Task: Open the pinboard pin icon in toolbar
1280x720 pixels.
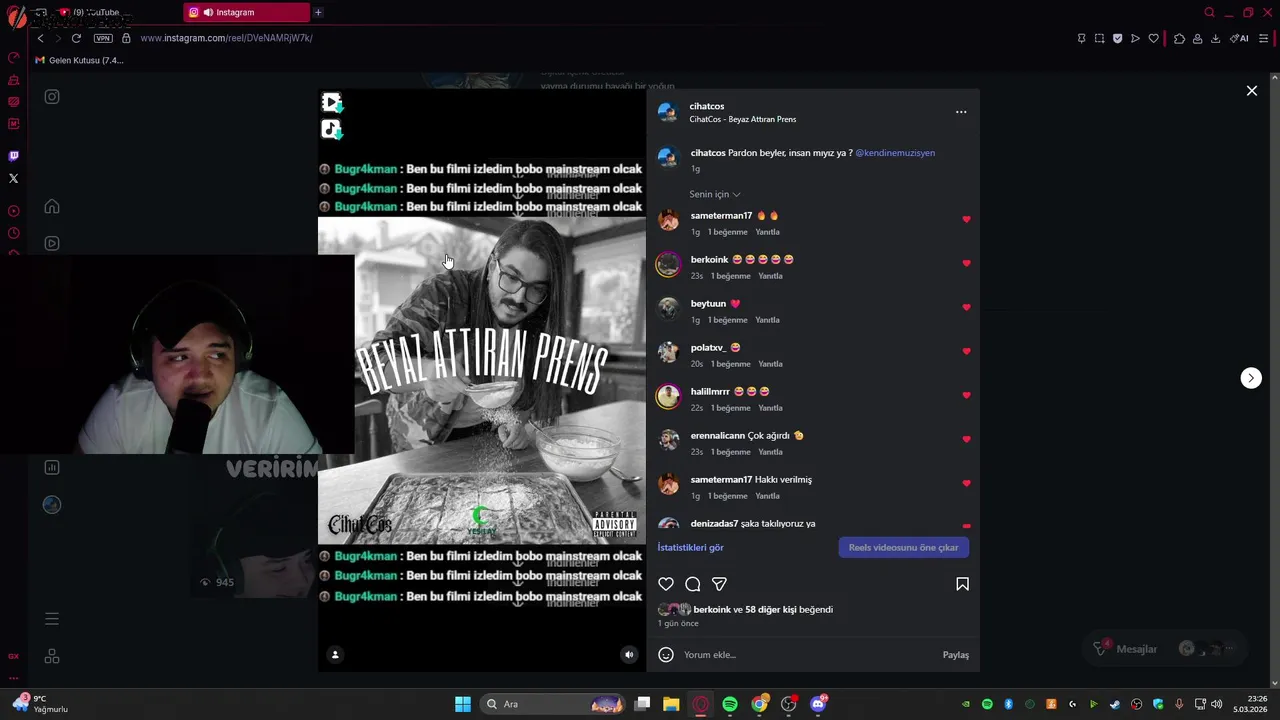Action: (x=1081, y=39)
